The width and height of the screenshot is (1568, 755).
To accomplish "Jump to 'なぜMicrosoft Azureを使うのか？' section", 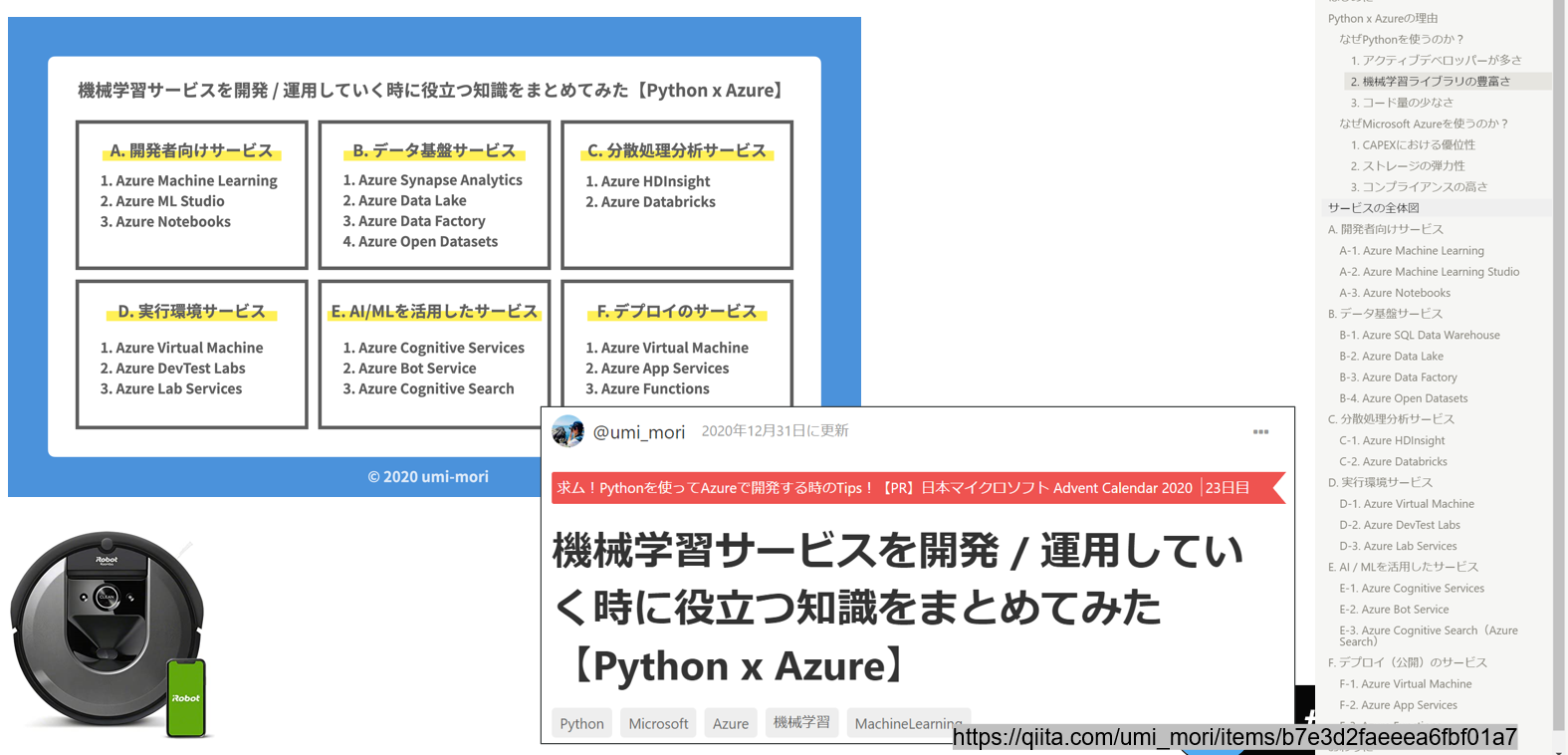I will [x=1425, y=124].
